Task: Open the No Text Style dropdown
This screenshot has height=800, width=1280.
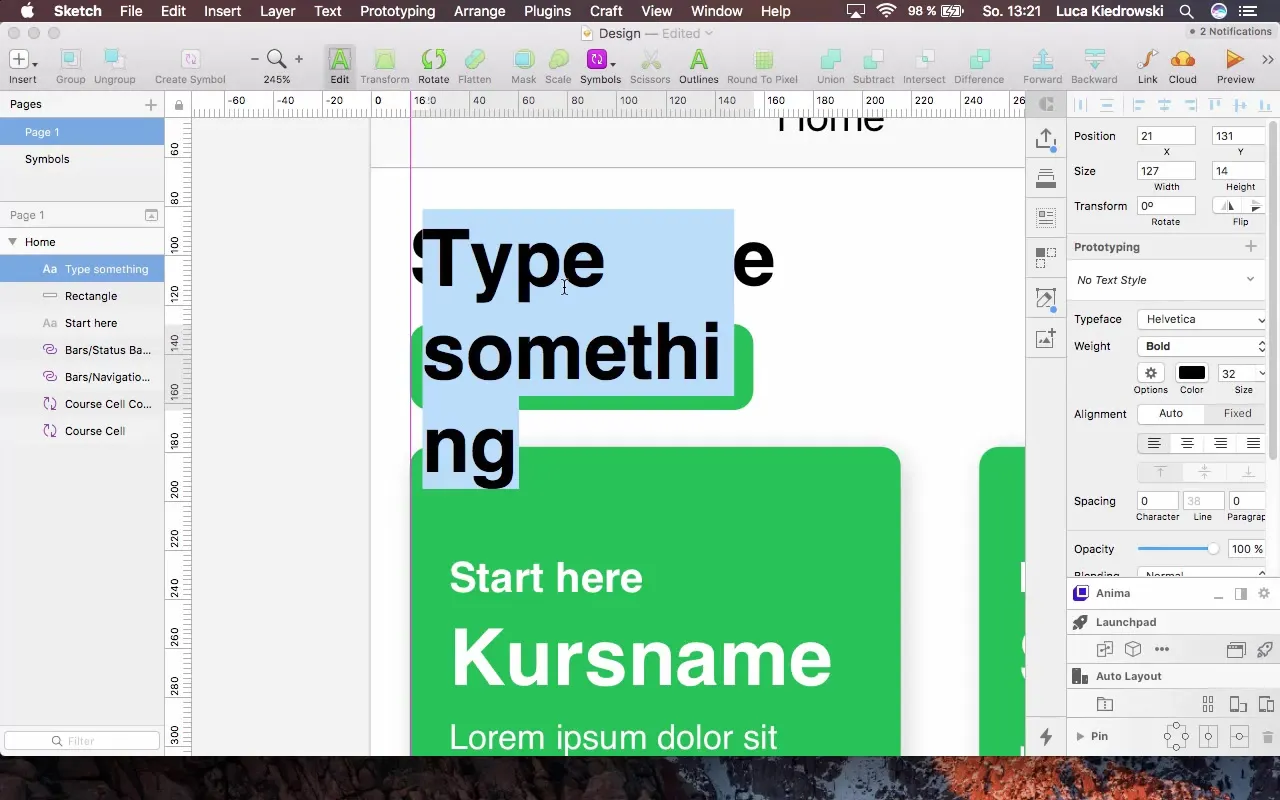Action: pos(1166,280)
